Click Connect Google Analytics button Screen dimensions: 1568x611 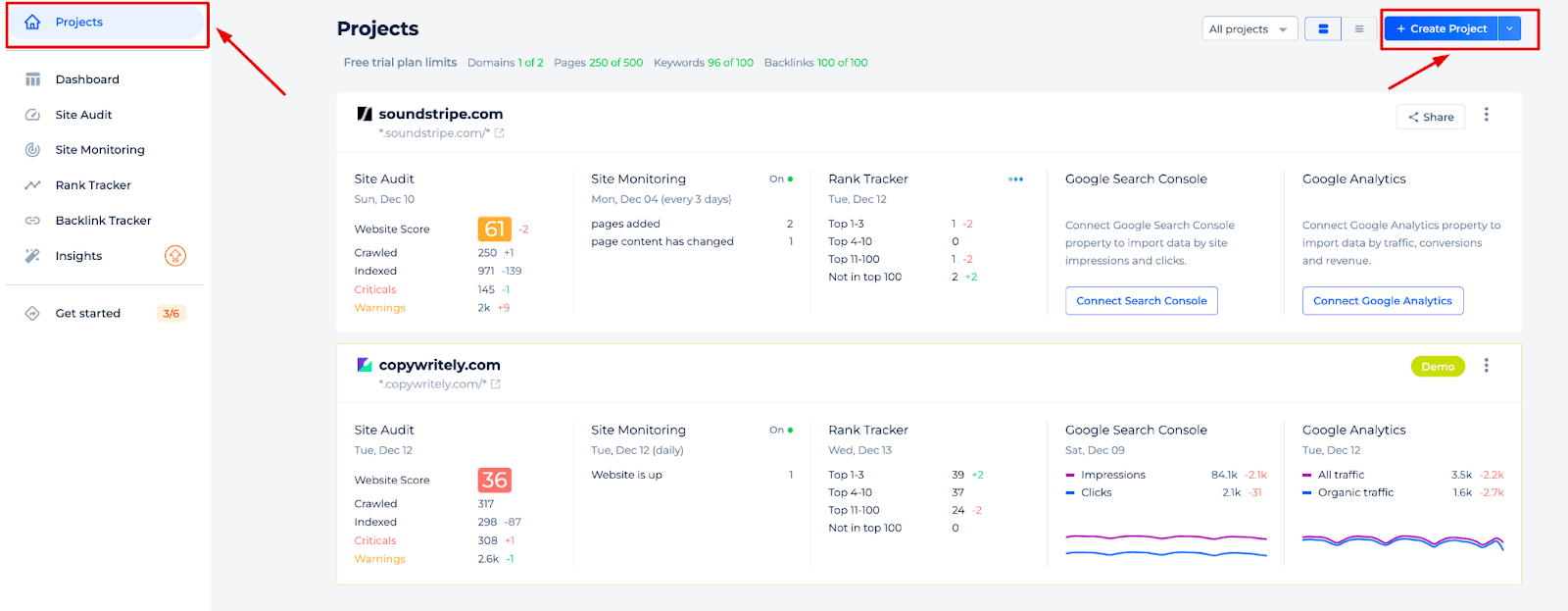coord(1383,301)
